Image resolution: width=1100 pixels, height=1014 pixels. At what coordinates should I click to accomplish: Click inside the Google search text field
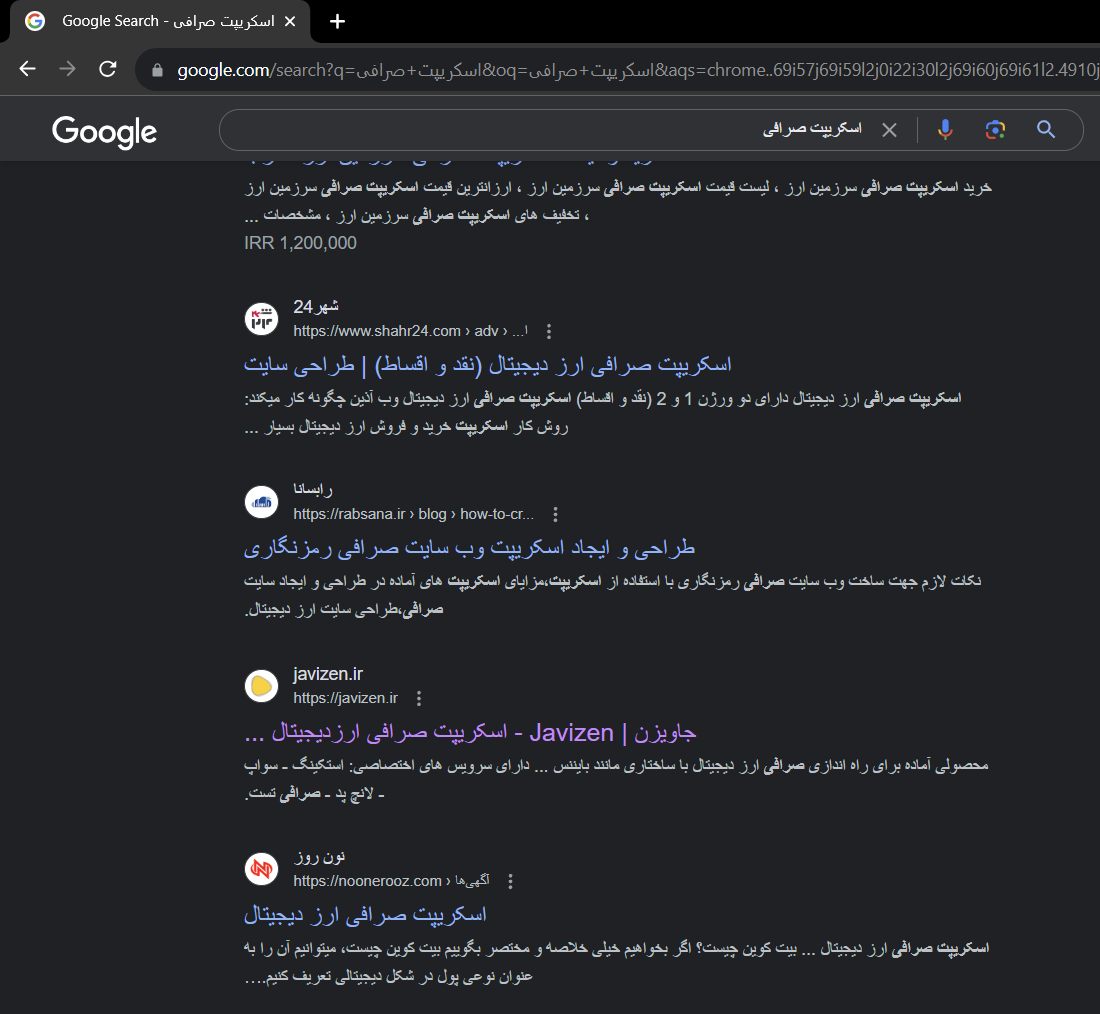(x=547, y=130)
